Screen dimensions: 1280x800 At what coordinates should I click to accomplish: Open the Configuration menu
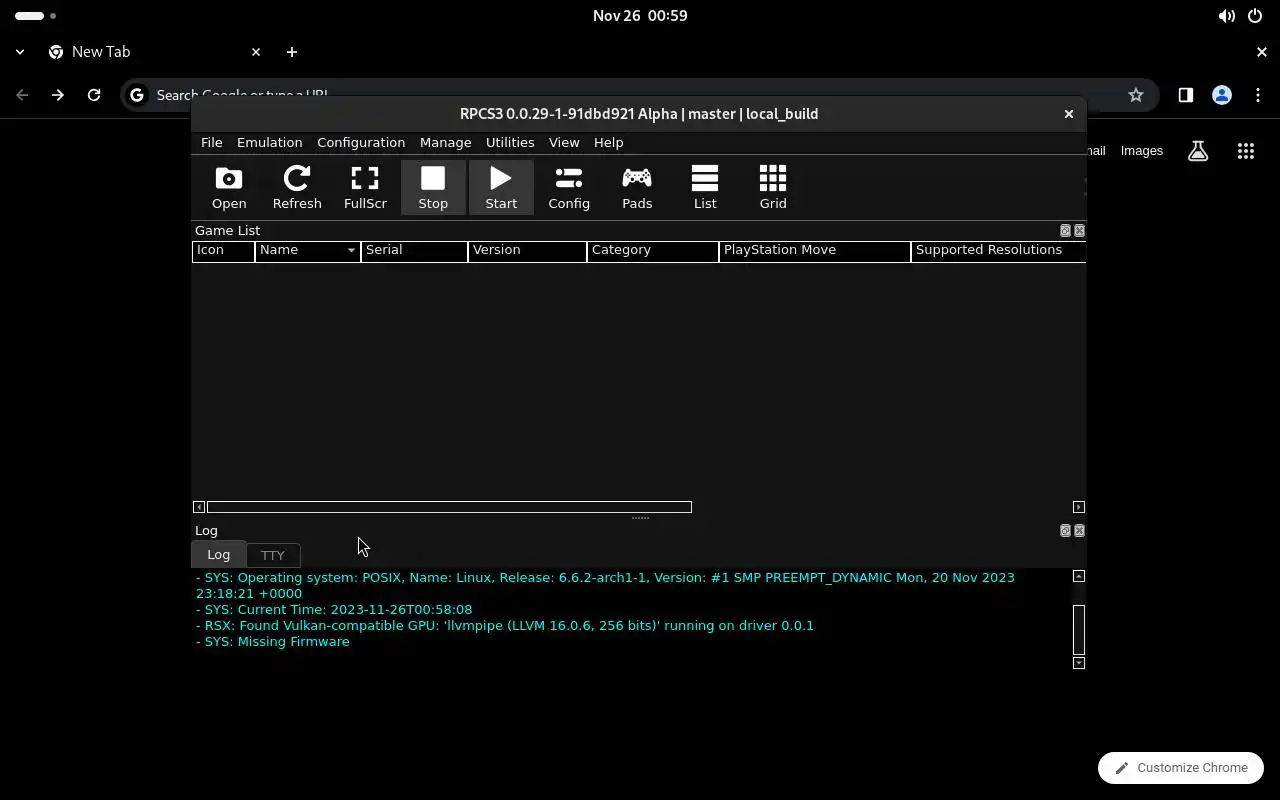click(x=361, y=143)
